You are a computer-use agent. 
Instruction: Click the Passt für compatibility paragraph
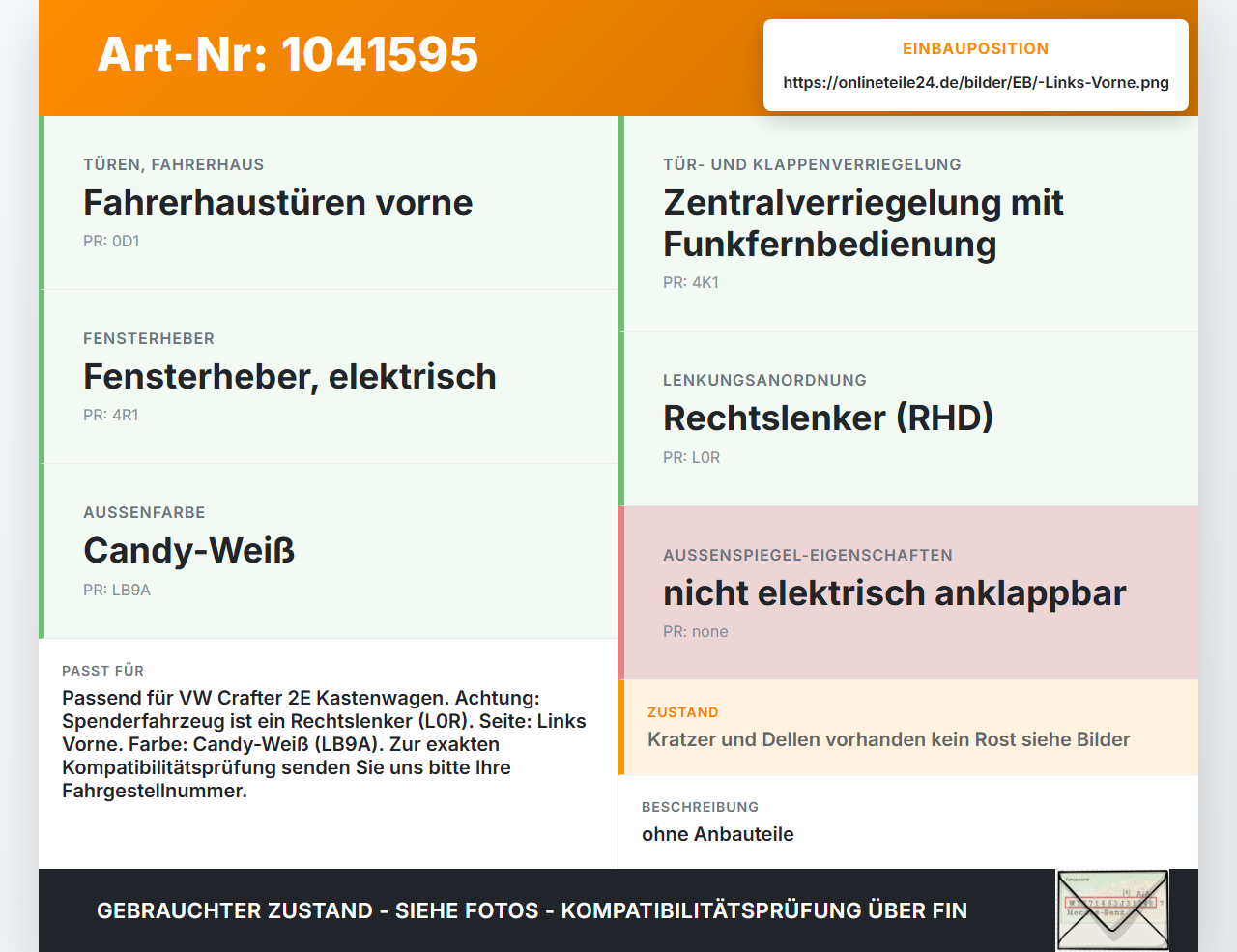[324, 744]
